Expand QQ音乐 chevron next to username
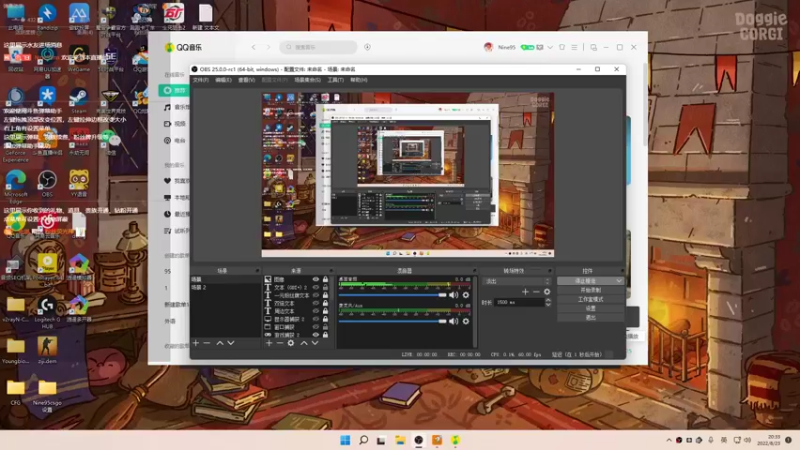 [550, 47]
